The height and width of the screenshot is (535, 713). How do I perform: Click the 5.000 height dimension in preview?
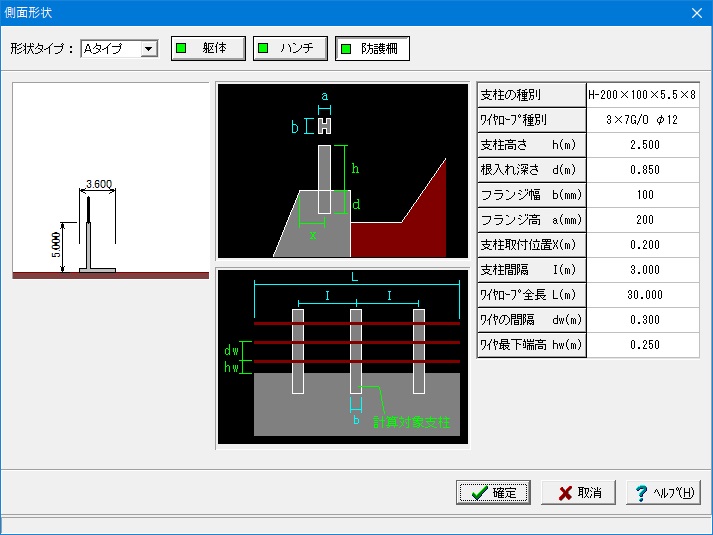click(x=56, y=245)
